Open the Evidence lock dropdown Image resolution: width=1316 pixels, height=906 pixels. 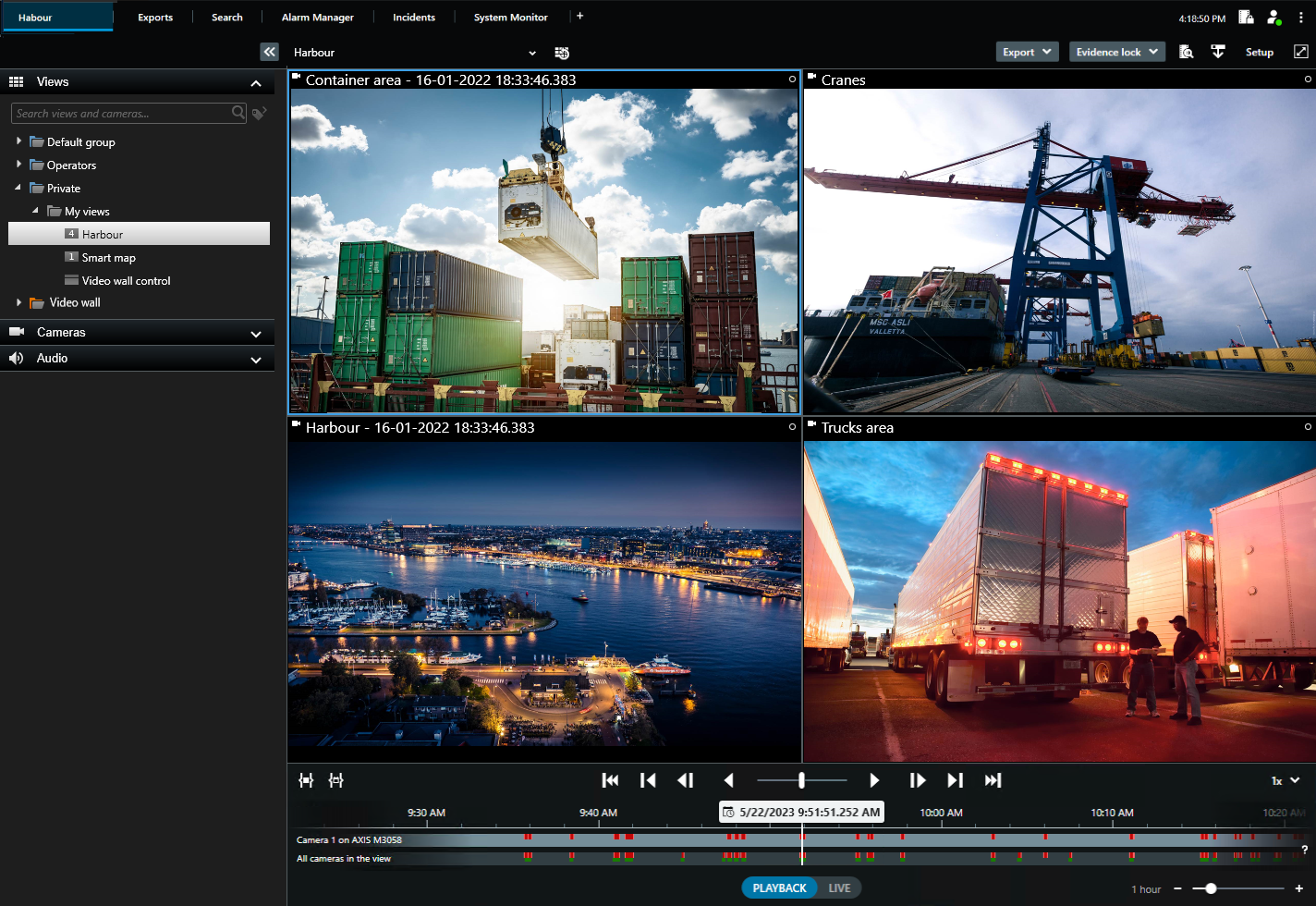pos(1116,52)
